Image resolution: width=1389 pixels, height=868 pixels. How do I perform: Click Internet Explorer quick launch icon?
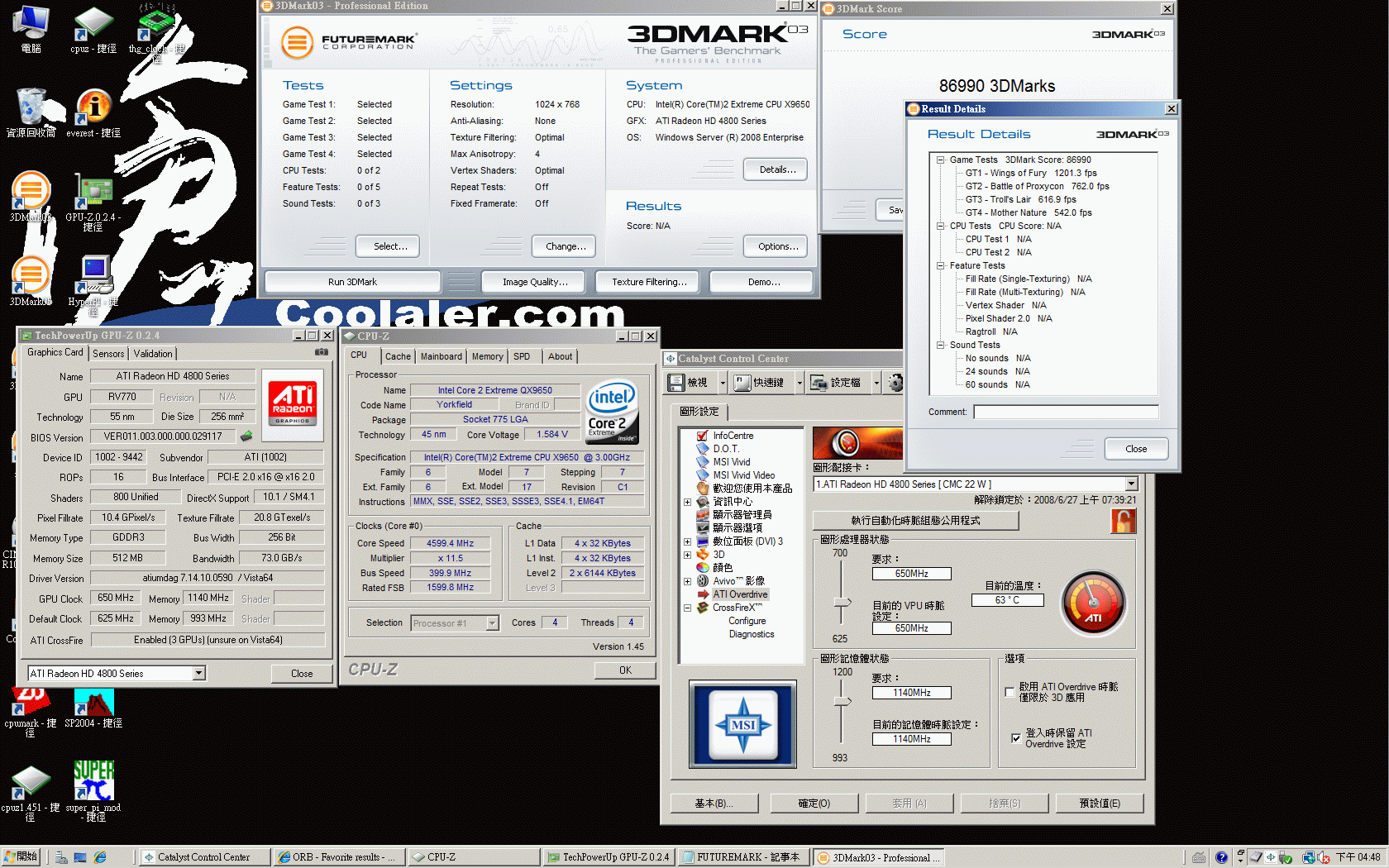[x=100, y=857]
